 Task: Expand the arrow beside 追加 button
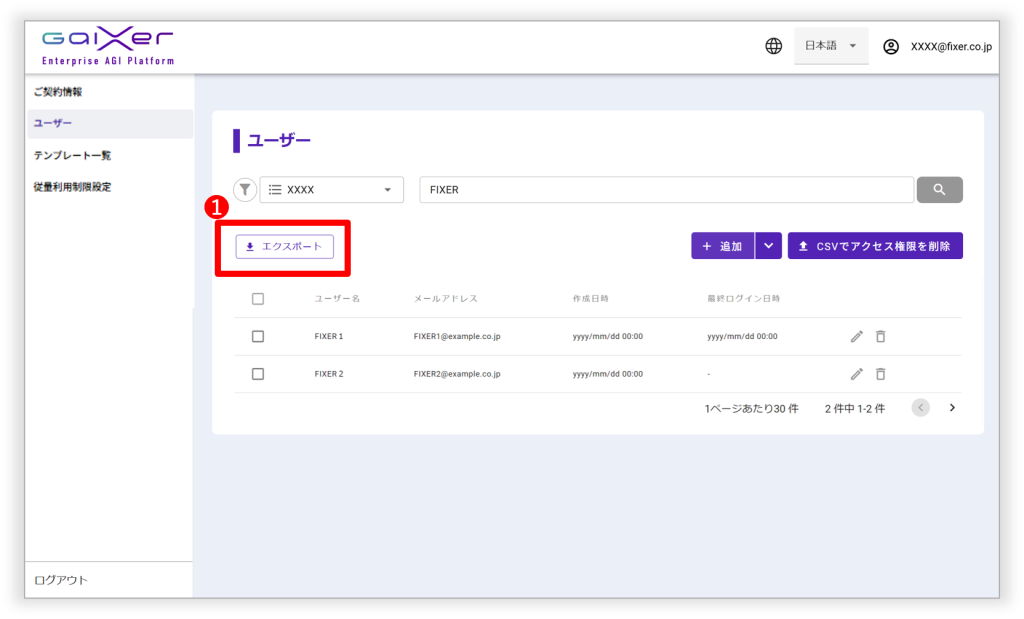(768, 246)
